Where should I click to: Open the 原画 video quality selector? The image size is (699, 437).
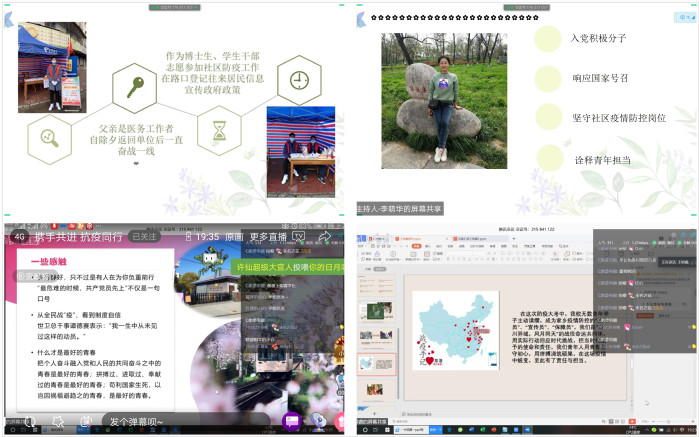(x=233, y=237)
